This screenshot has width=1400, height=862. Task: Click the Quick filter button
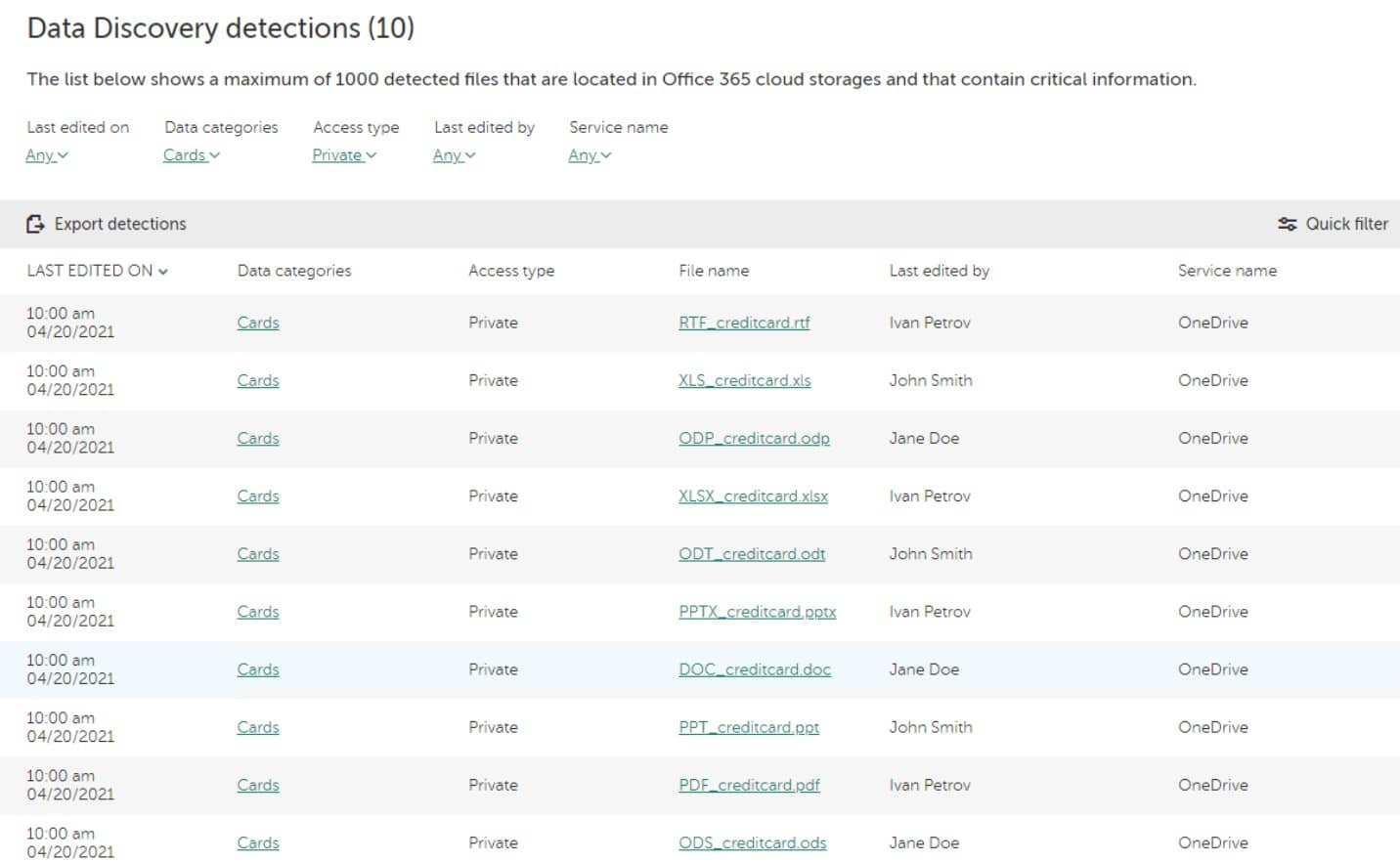[1333, 224]
